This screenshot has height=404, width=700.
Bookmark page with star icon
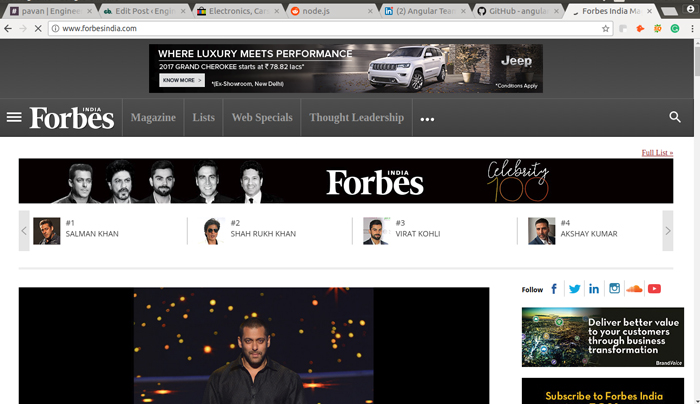(606, 29)
